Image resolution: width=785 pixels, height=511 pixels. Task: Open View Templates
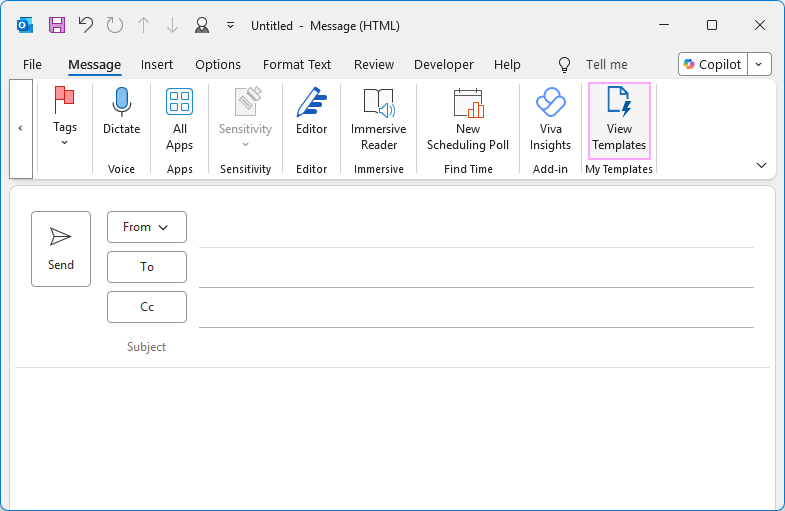[619, 121]
